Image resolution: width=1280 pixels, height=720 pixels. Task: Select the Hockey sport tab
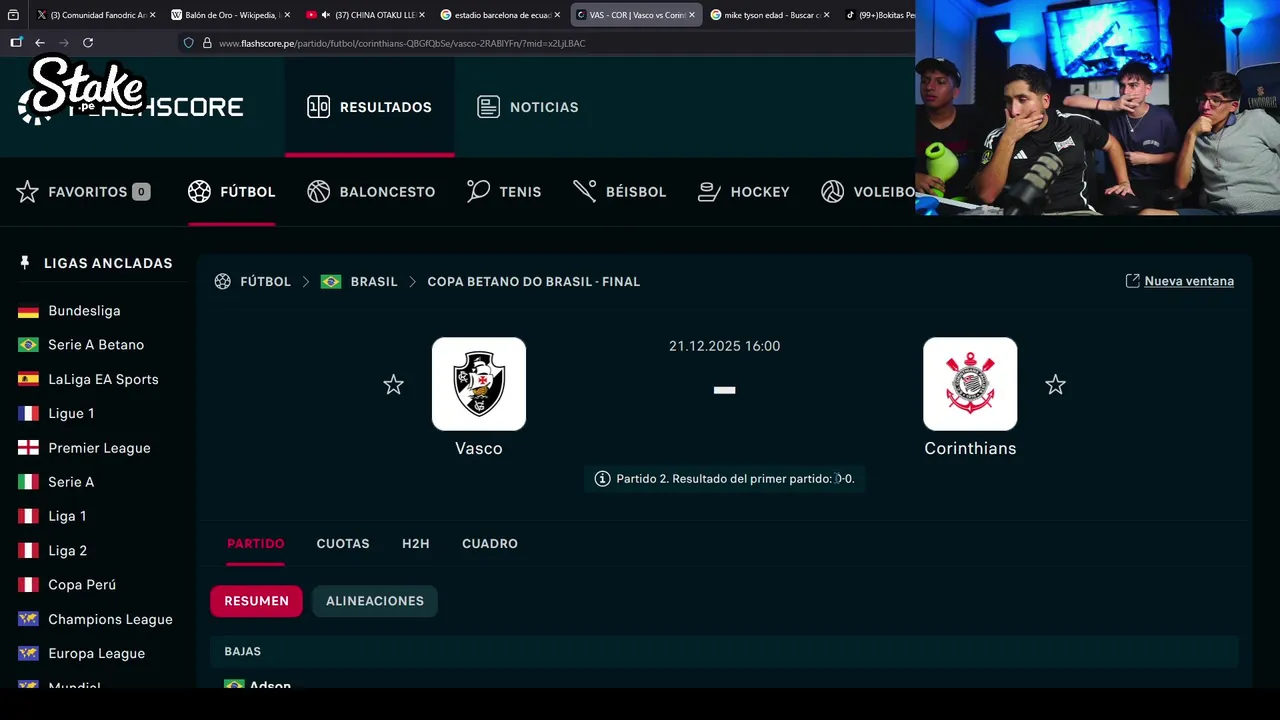click(743, 192)
